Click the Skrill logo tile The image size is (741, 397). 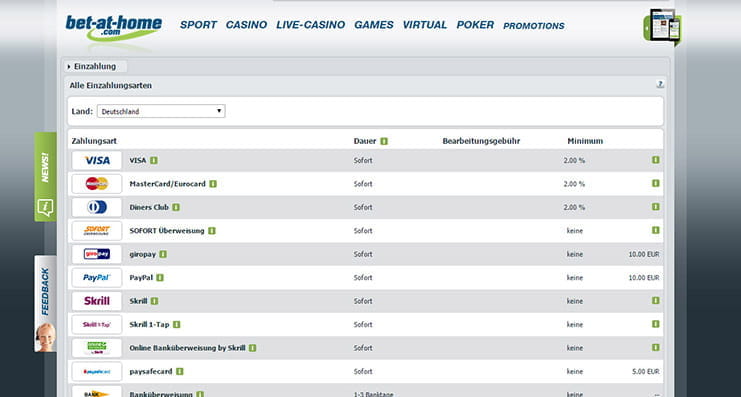(x=97, y=301)
